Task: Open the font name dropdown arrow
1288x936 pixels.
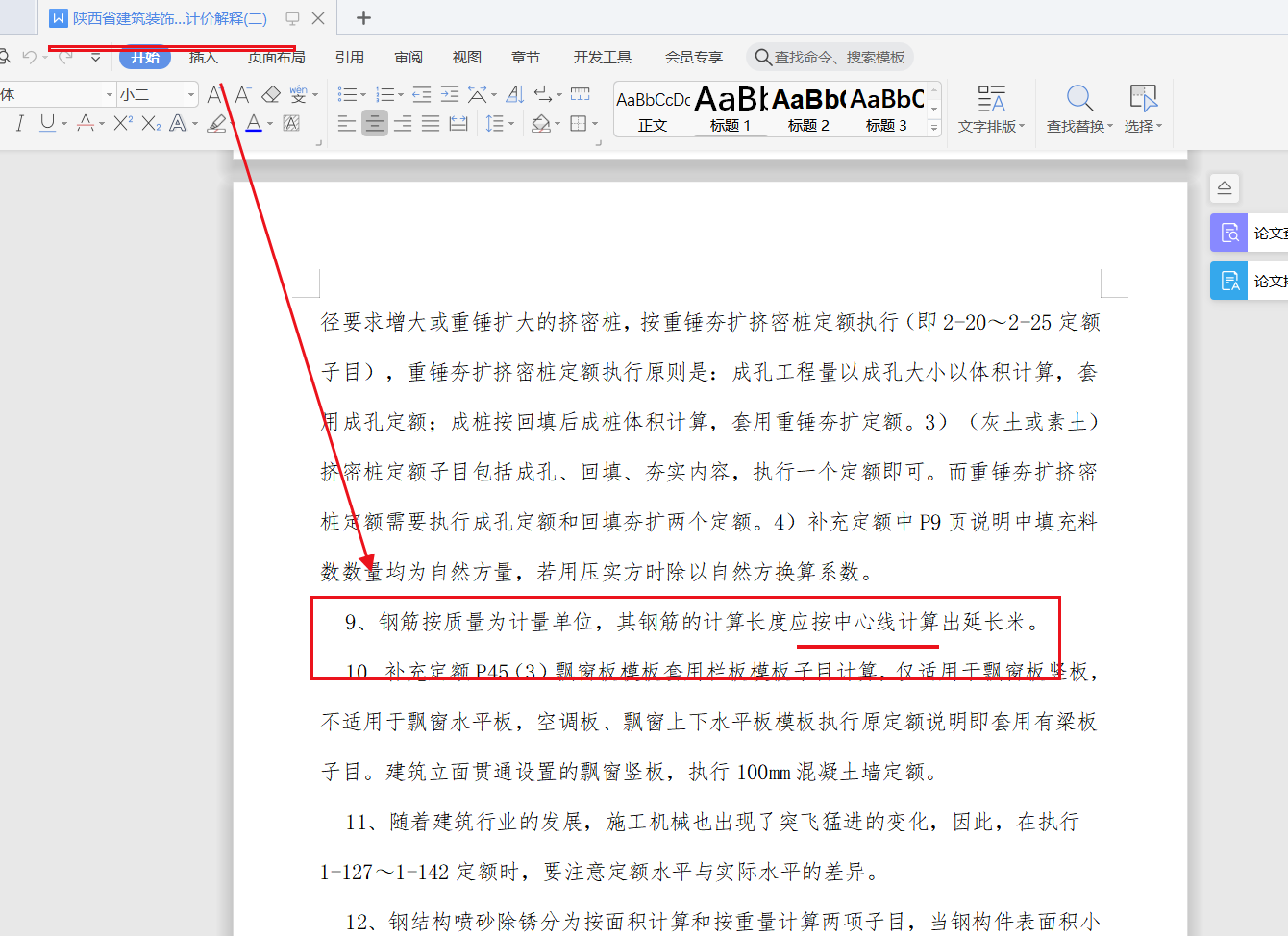Action: click(109, 94)
